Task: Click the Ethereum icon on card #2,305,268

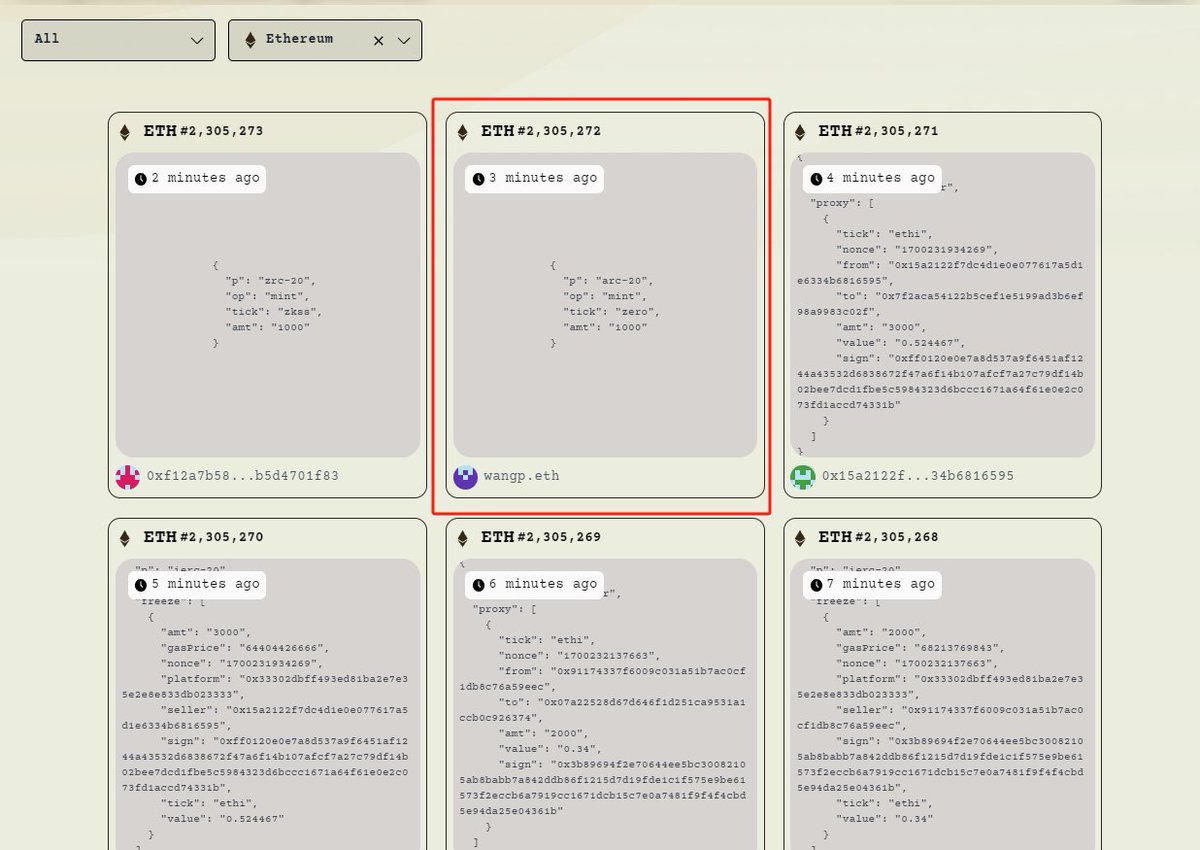Action: (800, 537)
